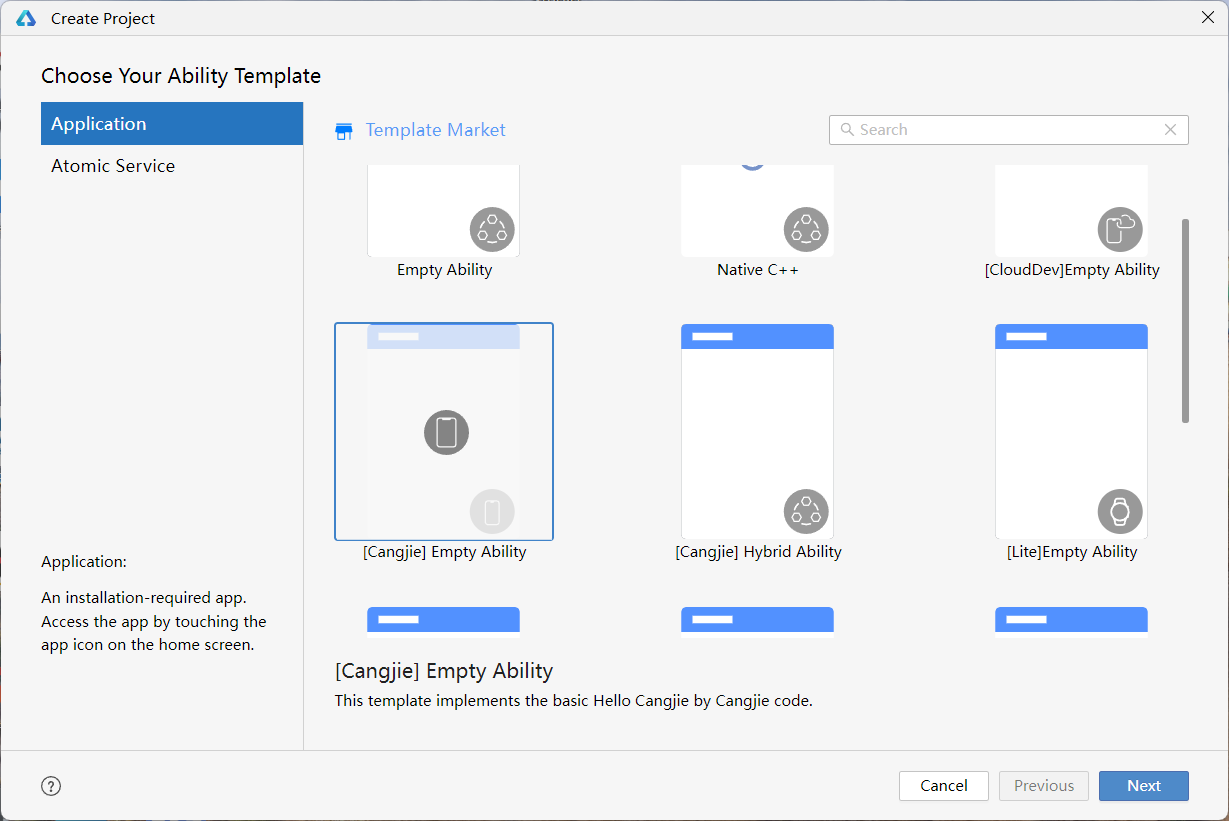The width and height of the screenshot is (1229, 821).
Task: Click the '[Lite]Empty Ability' label
Action: pos(1072,552)
